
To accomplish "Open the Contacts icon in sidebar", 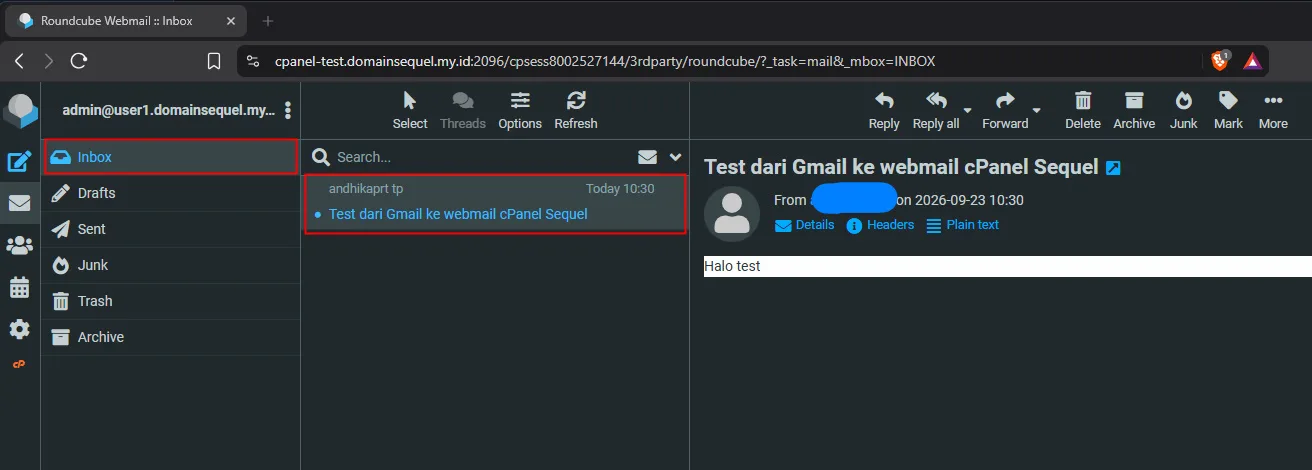I will (x=20, y=245).
